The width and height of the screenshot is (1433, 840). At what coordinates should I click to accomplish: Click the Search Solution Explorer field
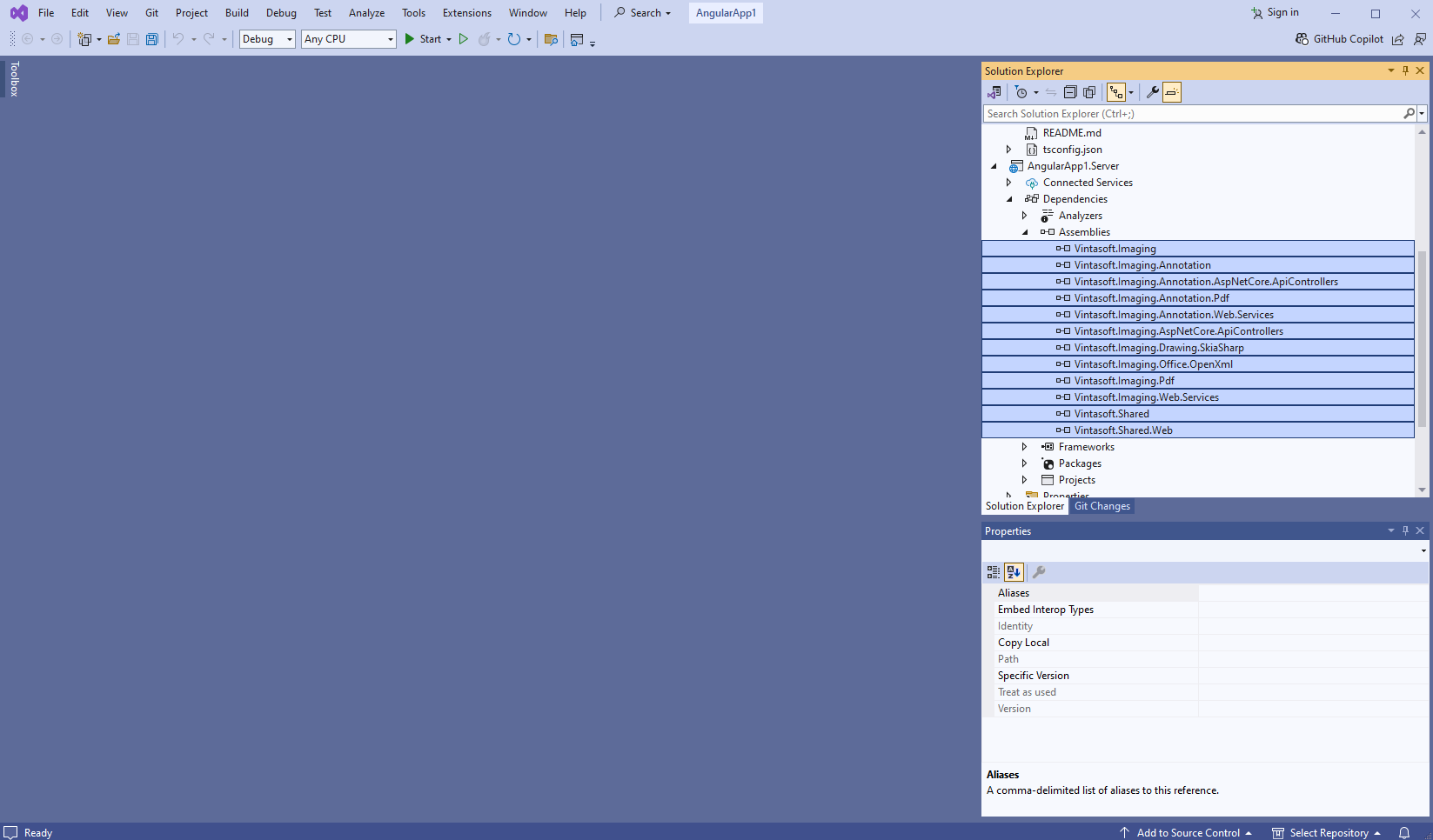point(1192,114)
